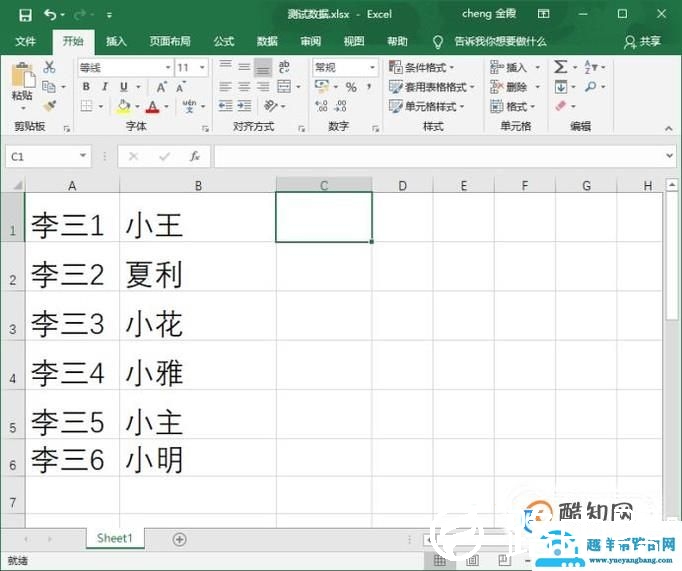
Task: Switch to the 公式 tab
Action: tap(224, 41)
